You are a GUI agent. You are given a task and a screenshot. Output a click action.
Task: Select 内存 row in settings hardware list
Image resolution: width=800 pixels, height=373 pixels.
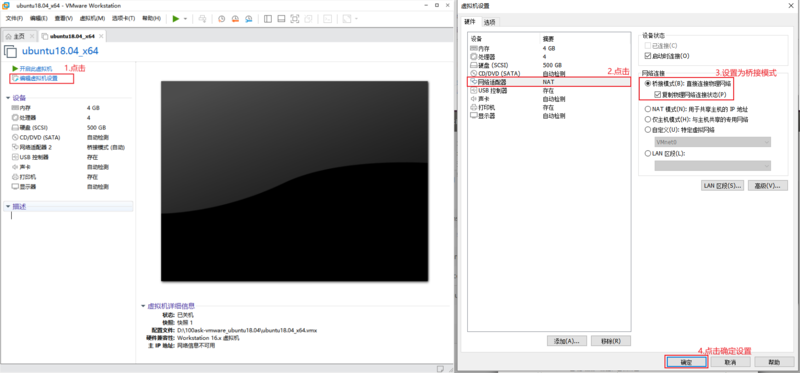[x=550, y=47]
